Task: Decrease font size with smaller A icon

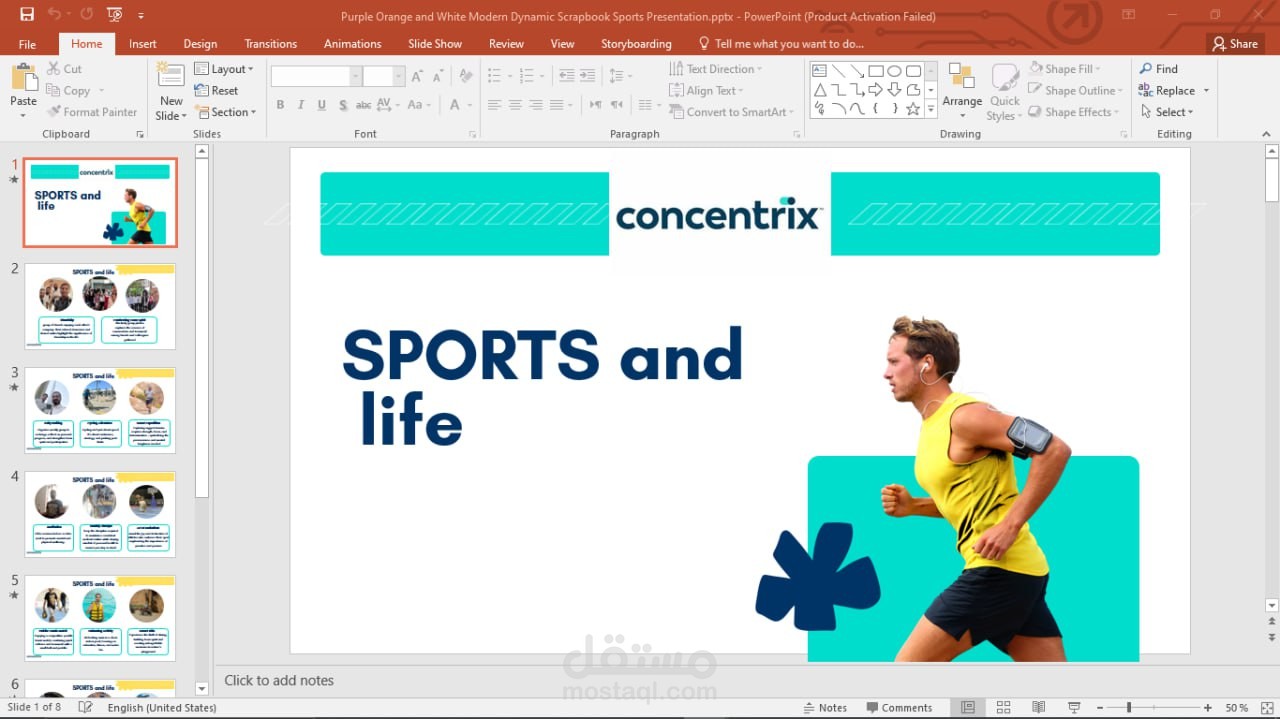Action: tap(440, 76)
